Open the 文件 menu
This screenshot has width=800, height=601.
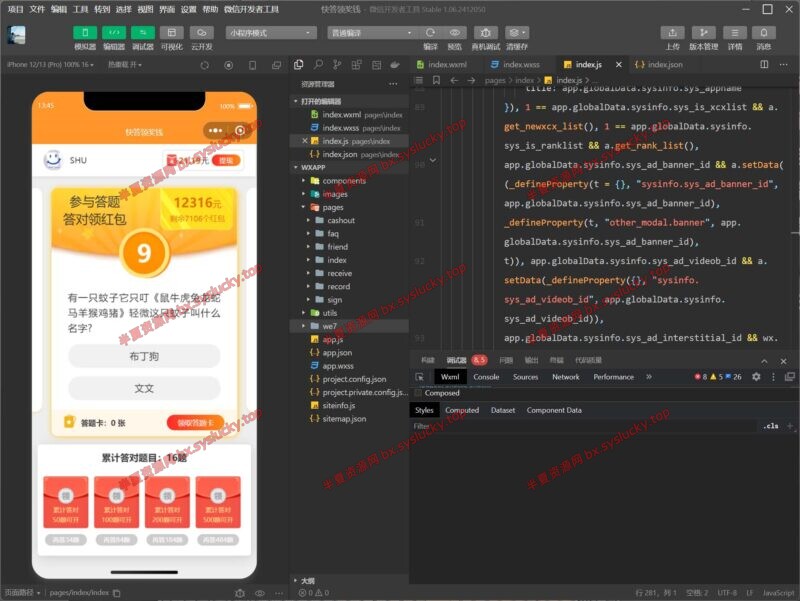pyautogui.click(x=37, y=9)
